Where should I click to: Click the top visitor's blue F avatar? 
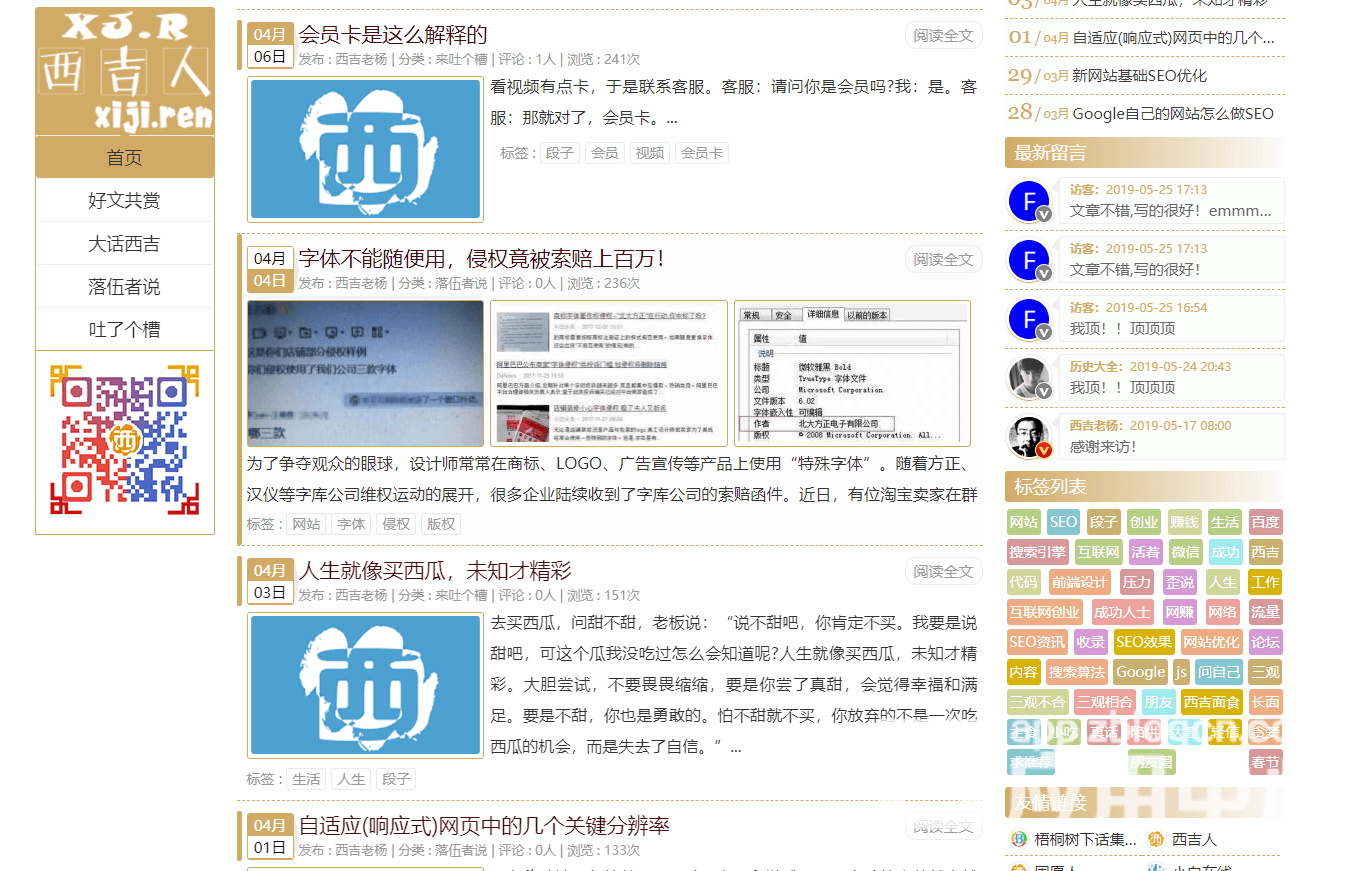[x=1029, y=201]
